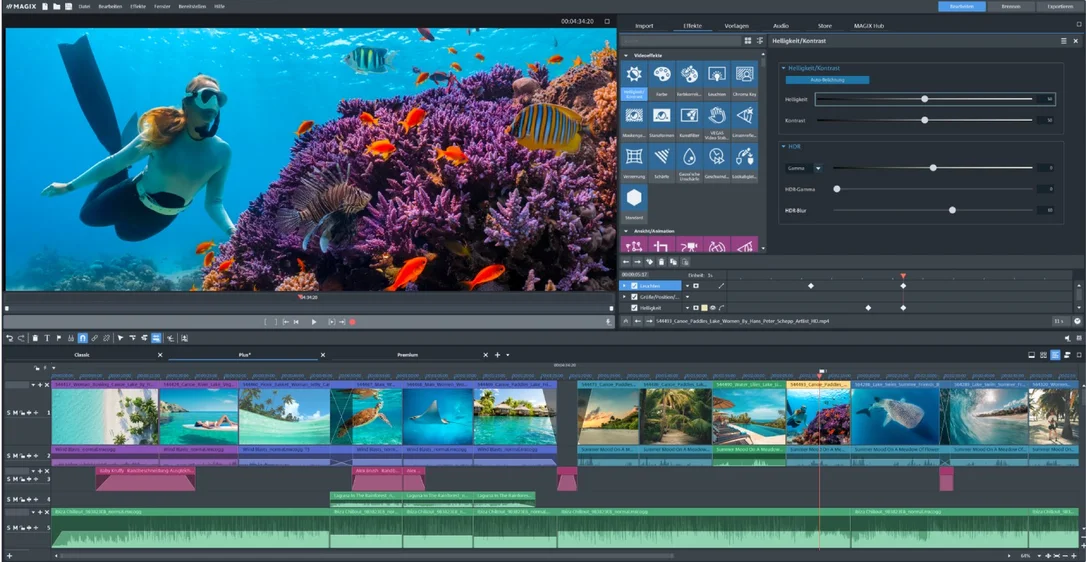The image size is (1086, 562).
Task: Toggle the Helligkeit keyframe row checkbox
Action: pyautogui.click(x=634, y=308)
